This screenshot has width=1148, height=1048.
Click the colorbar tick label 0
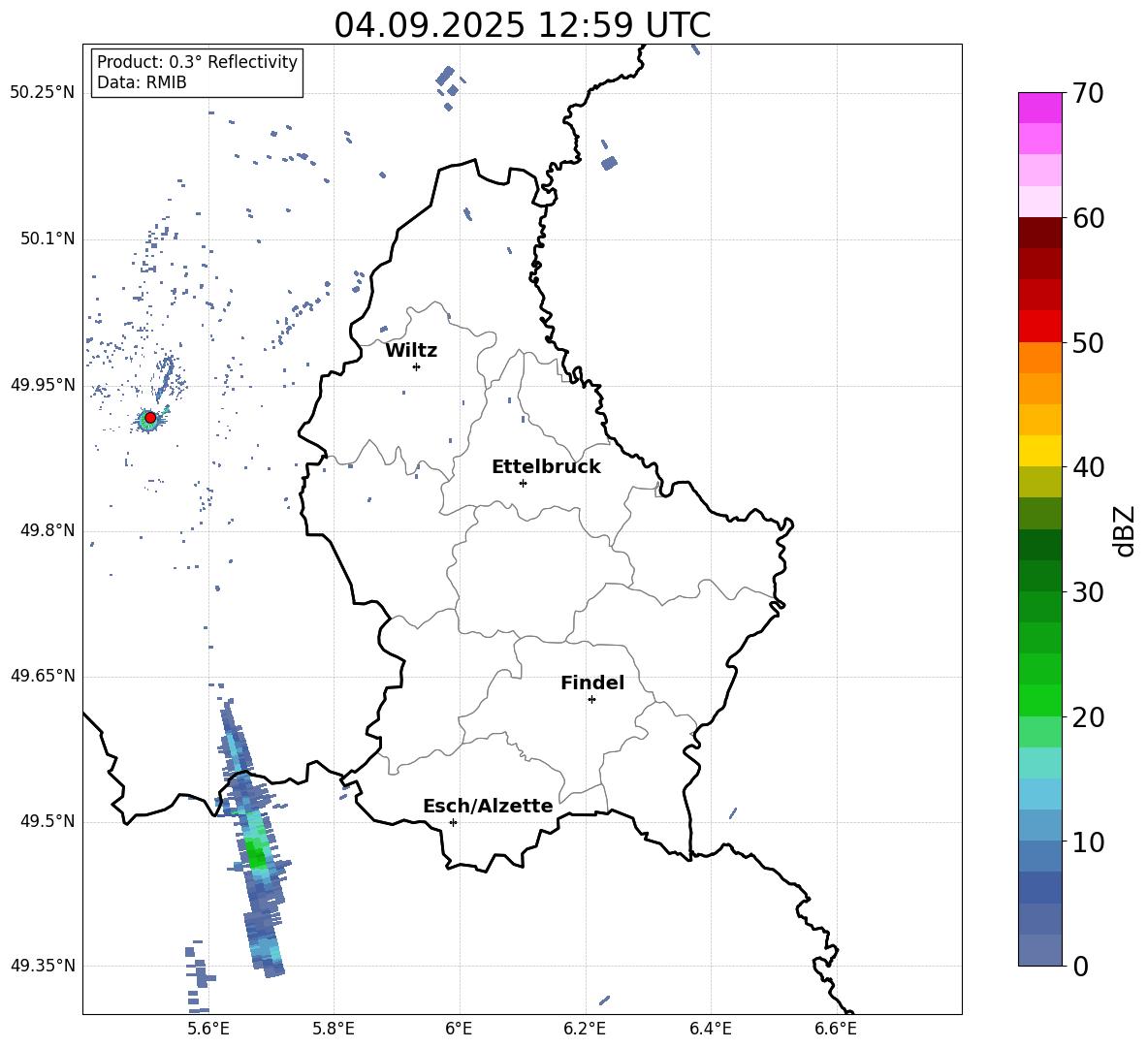1080,967
